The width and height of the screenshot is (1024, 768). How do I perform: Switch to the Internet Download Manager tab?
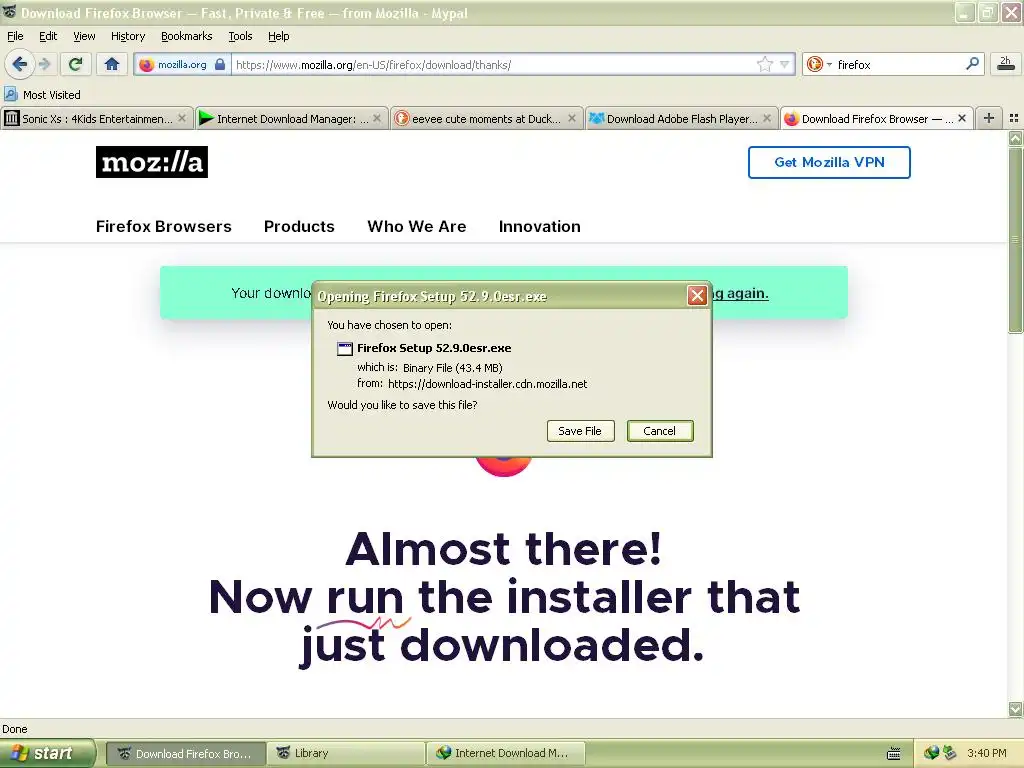291,118
